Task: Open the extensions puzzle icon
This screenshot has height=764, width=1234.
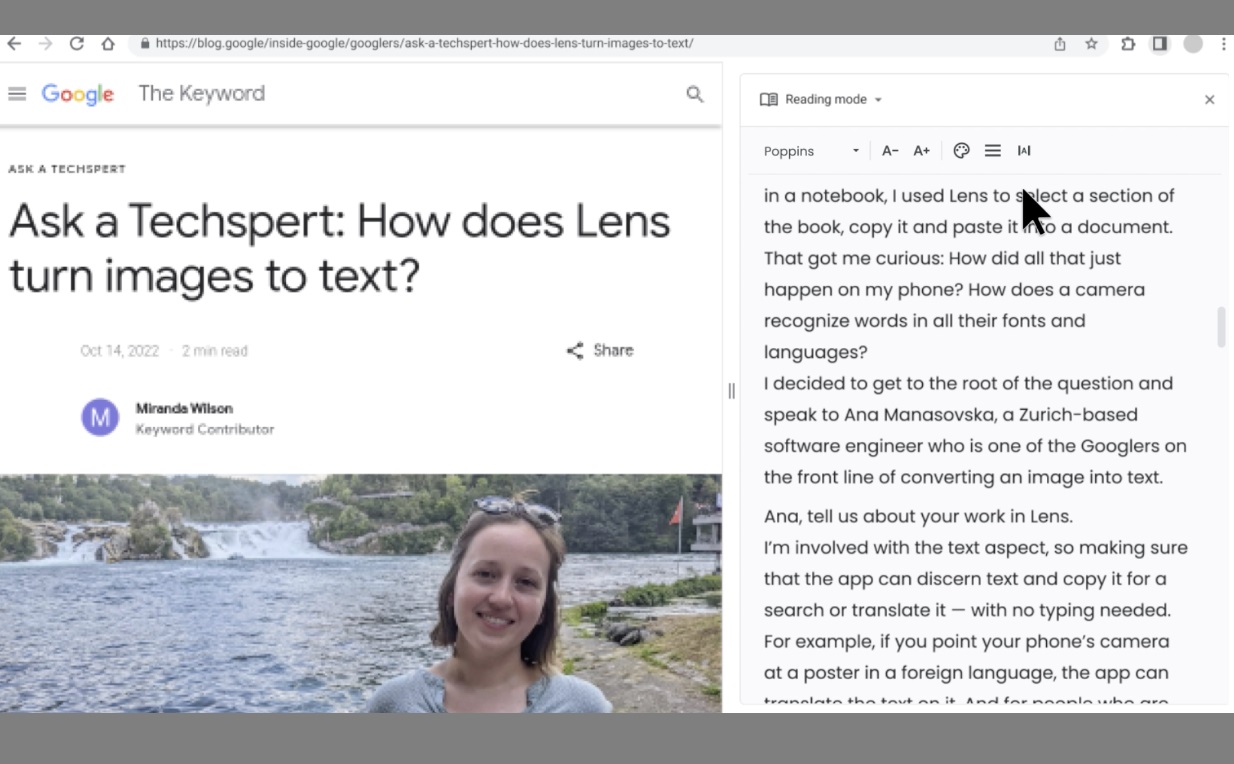Action: [x=1128, y=44]
